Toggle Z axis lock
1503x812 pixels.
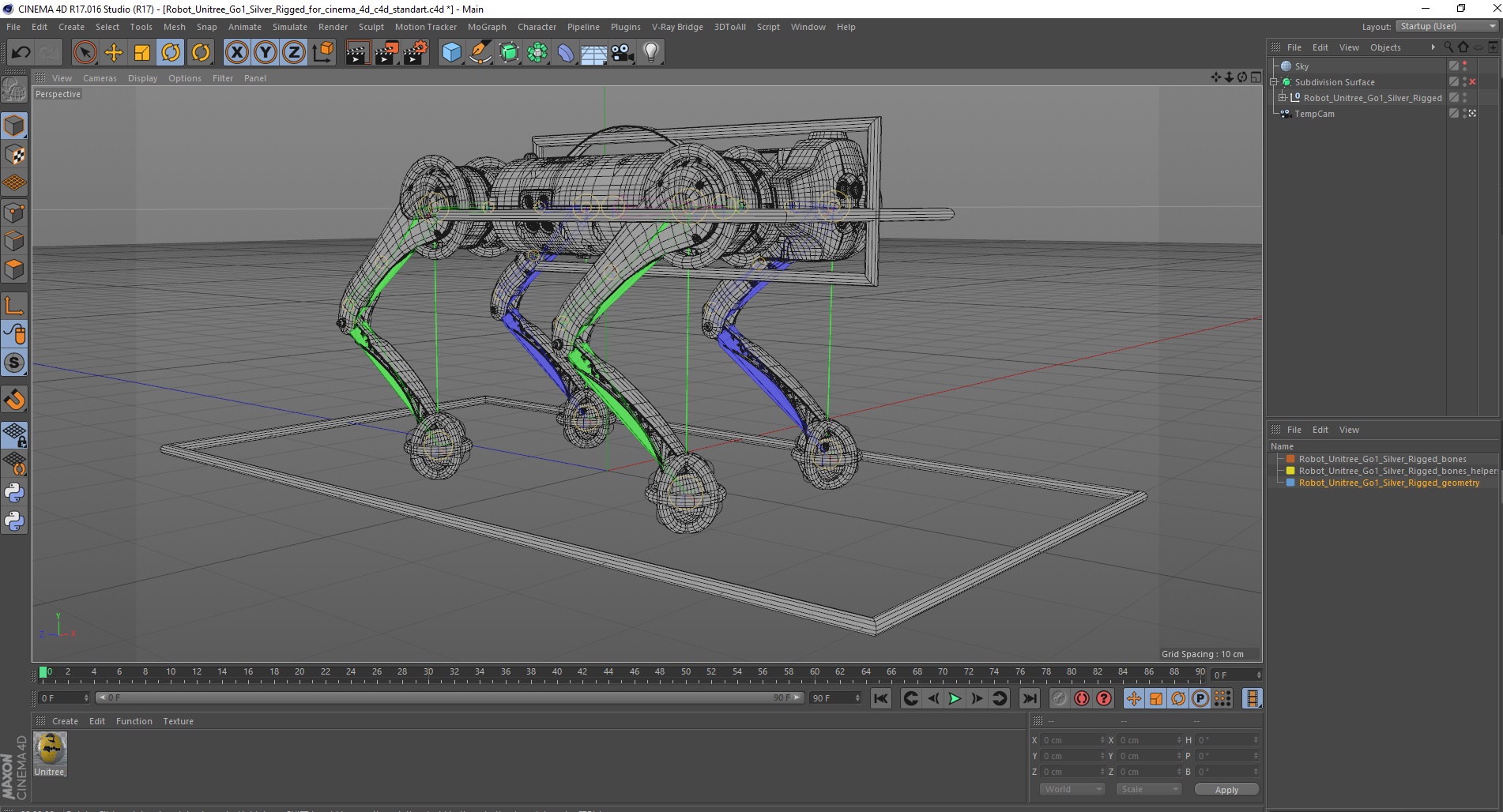click(294, 53)
